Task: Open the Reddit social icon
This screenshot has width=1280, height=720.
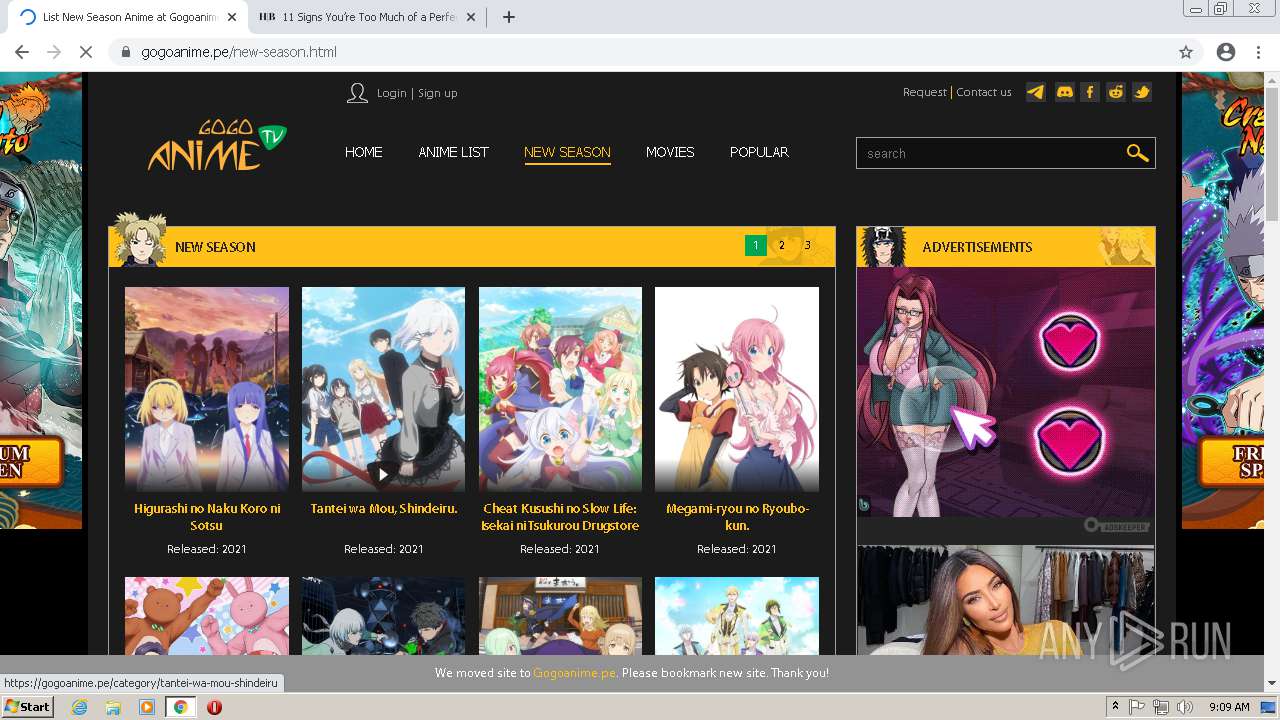Action: tap(1116, 92)
